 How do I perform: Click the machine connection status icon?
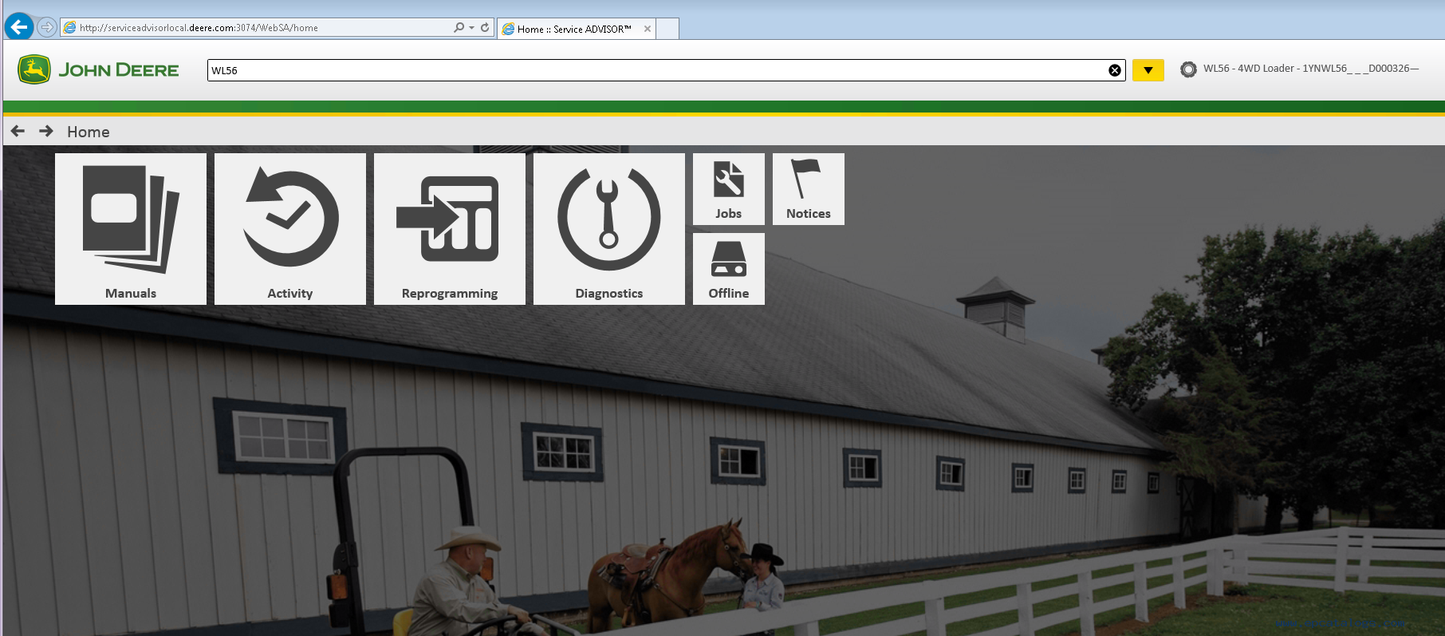coord(1188,70)
